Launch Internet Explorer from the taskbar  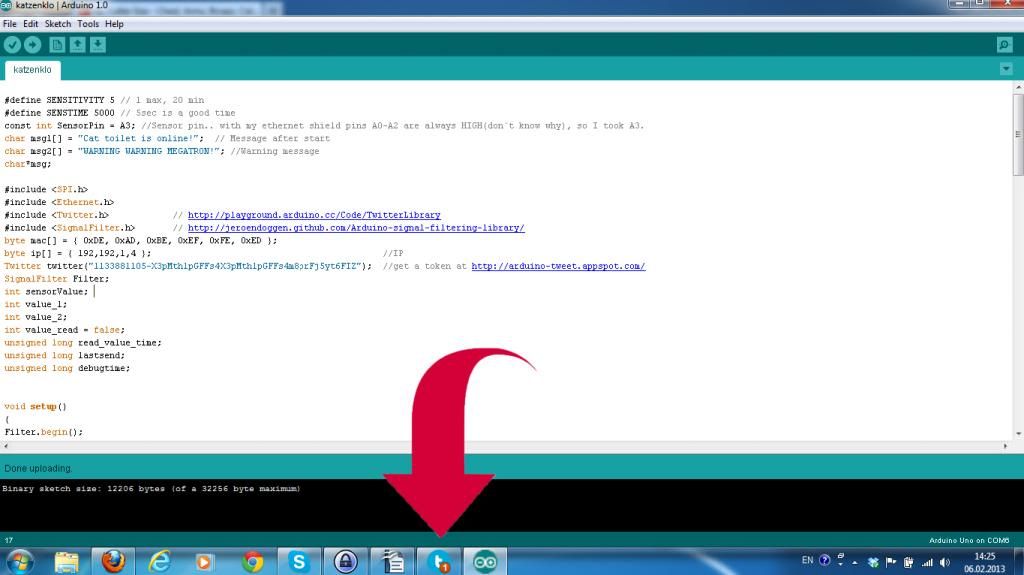(x=159, y=562)
